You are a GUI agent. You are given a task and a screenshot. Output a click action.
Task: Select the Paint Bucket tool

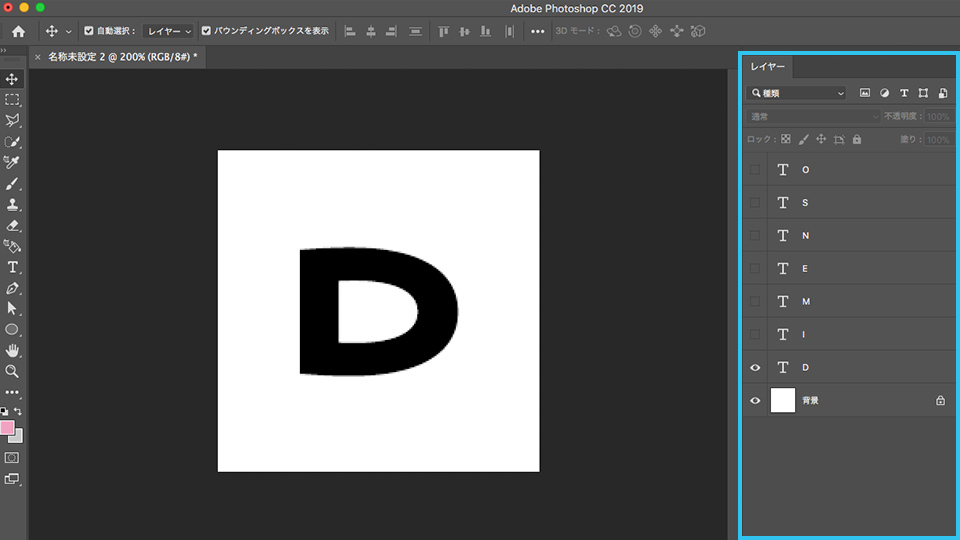tap(12, 246)
